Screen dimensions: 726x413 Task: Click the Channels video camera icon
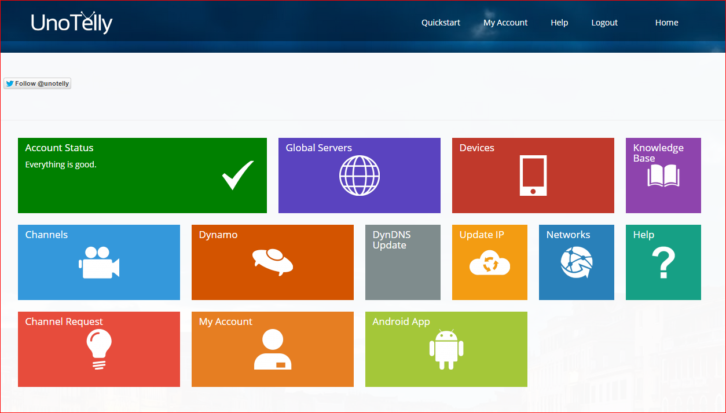click(x=99, y=262)
